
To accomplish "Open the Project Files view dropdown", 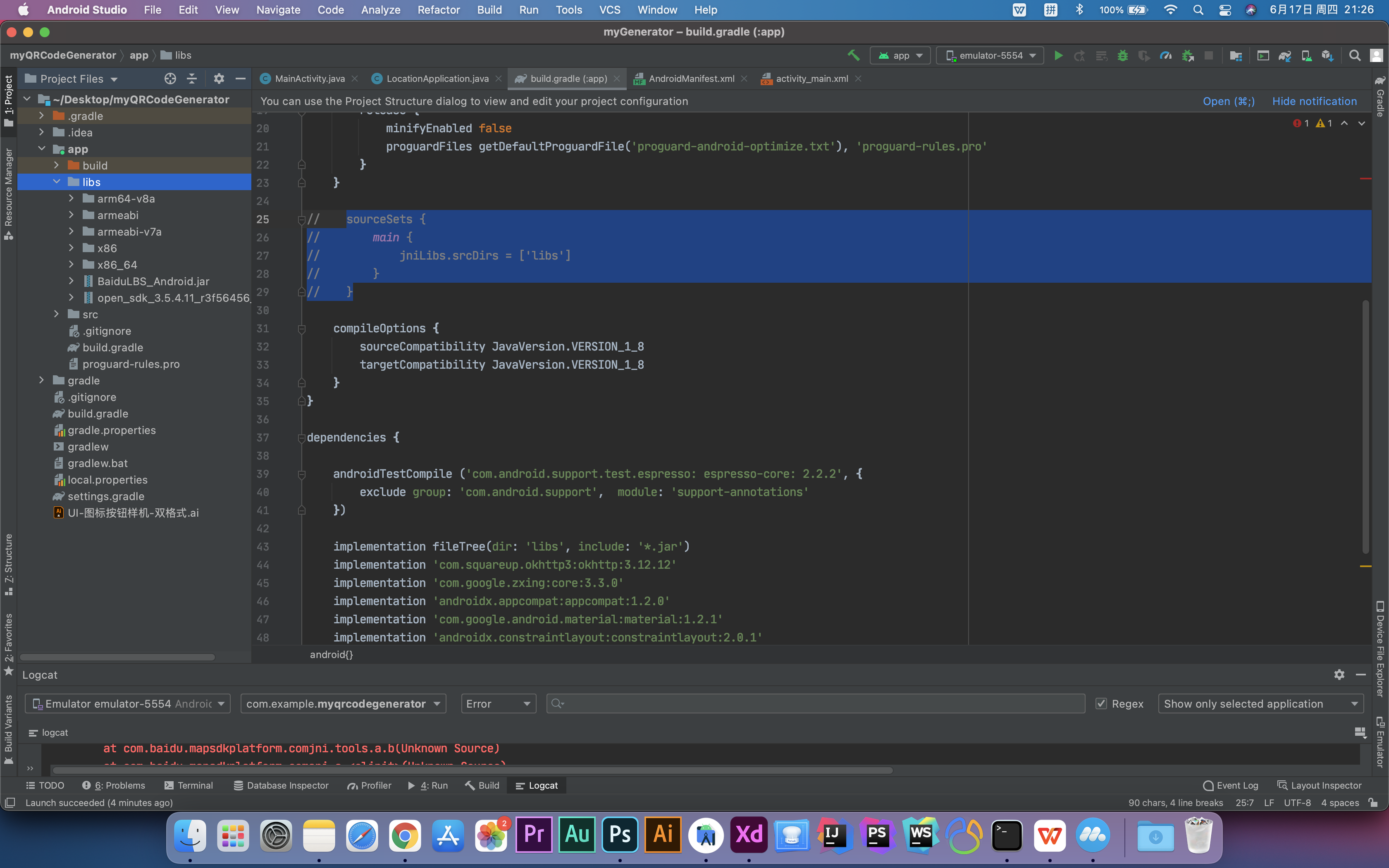I will tap(113, 79).
